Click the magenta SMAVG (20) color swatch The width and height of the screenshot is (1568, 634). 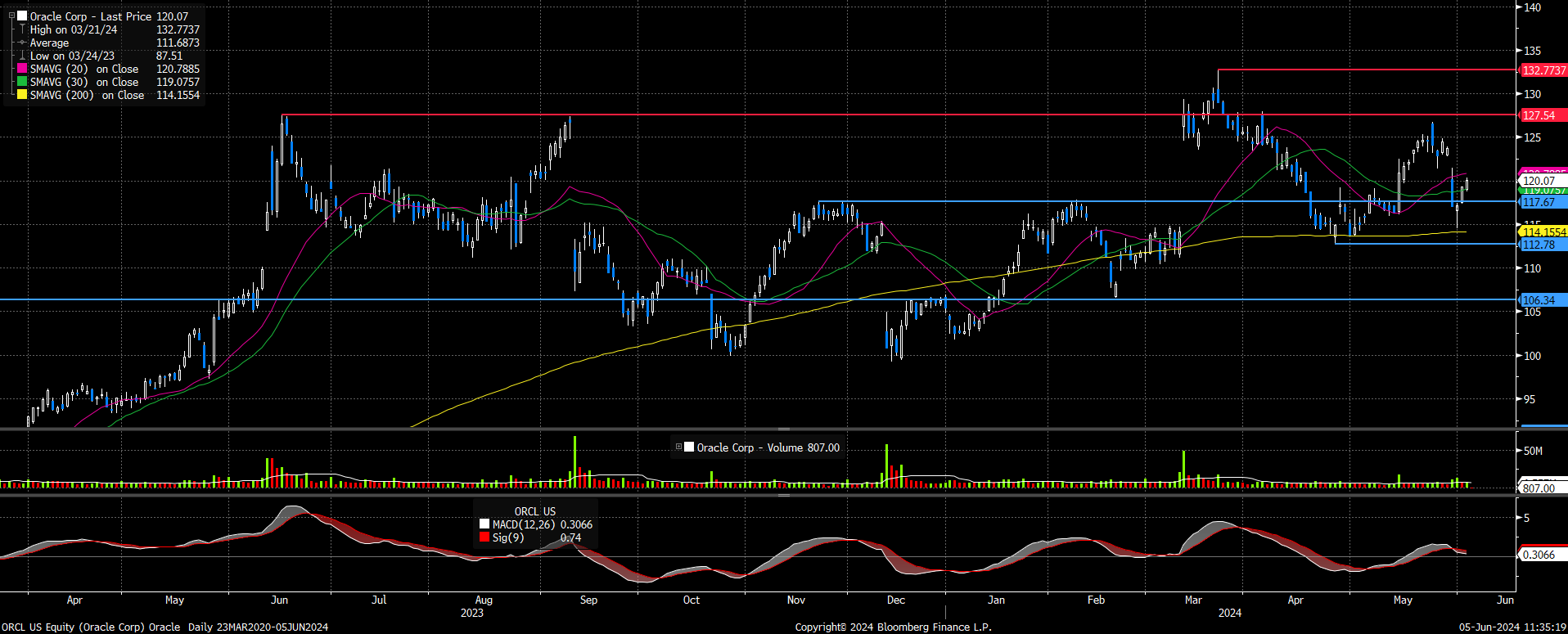pyautogui.click(x=22, y=69)
